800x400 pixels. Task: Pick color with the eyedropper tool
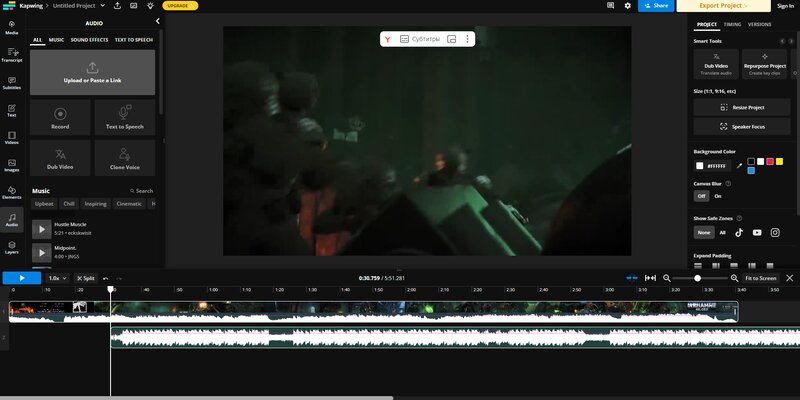click(x=739, y=166)
